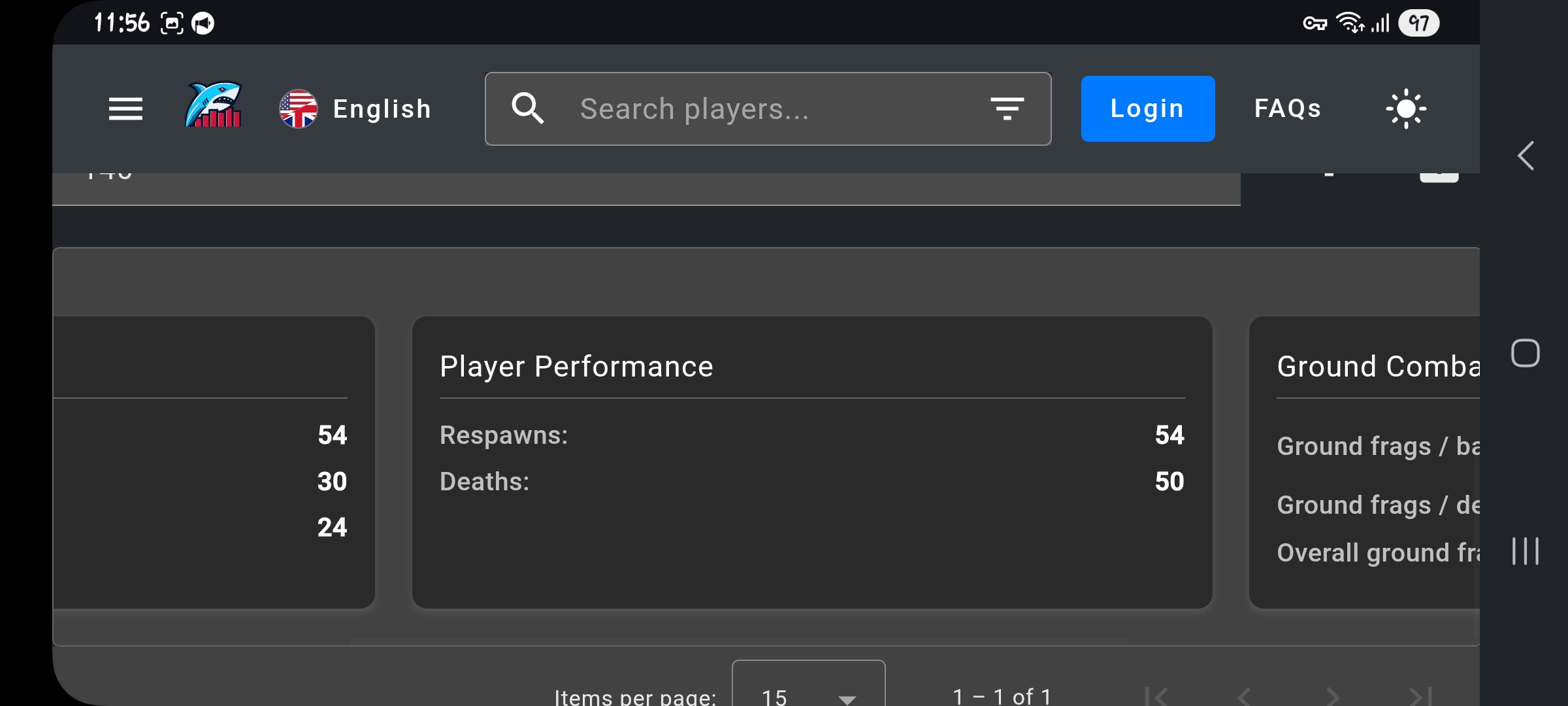Open Android recent apps button

1526,551
